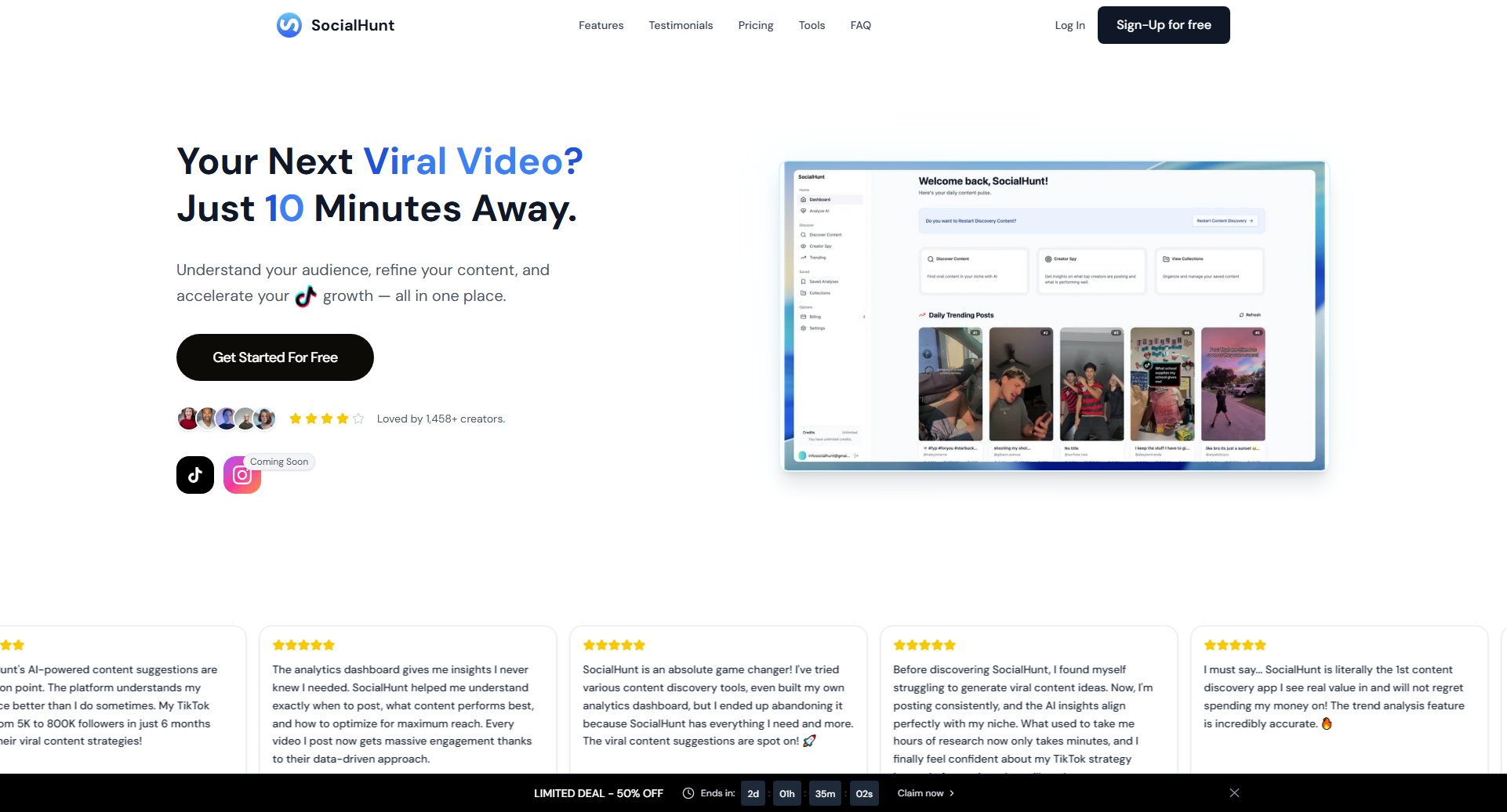The height and width of the screenshot is (812, 1507).
Task: Open Settings in the dashboard sidebar
Action: click(804, 328)
